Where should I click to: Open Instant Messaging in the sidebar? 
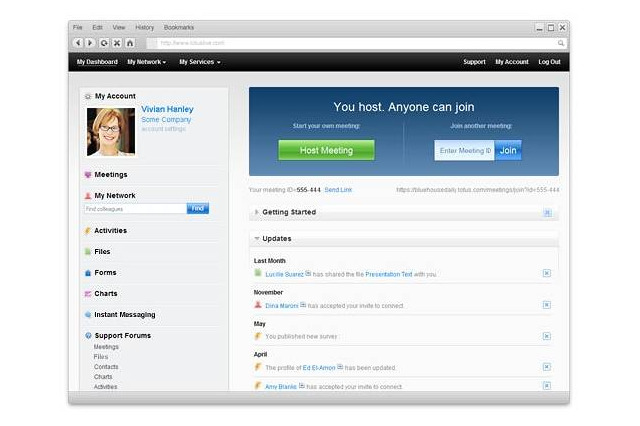124,314
